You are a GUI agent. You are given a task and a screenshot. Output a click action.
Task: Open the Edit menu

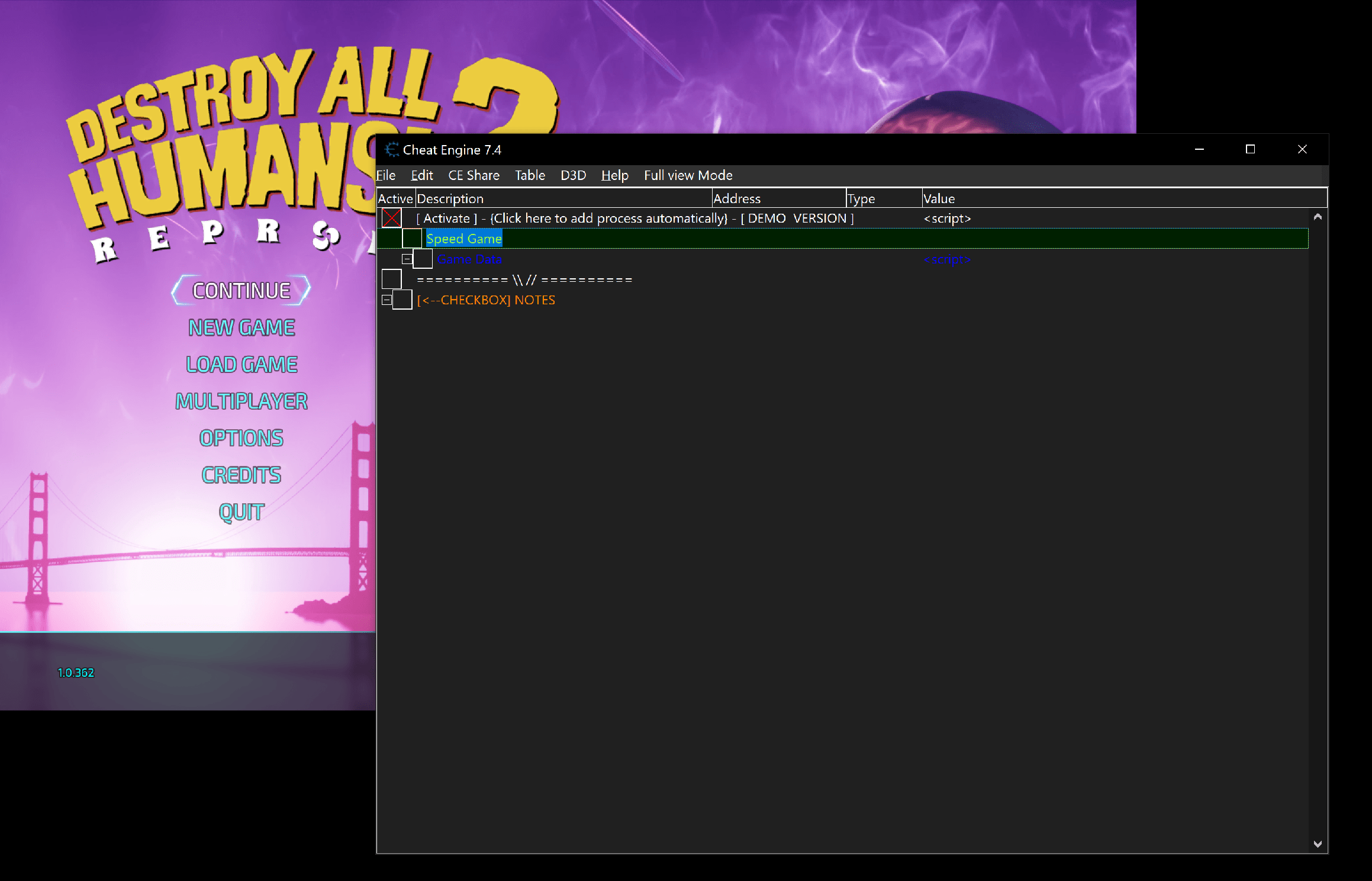(x=421, y=175)
